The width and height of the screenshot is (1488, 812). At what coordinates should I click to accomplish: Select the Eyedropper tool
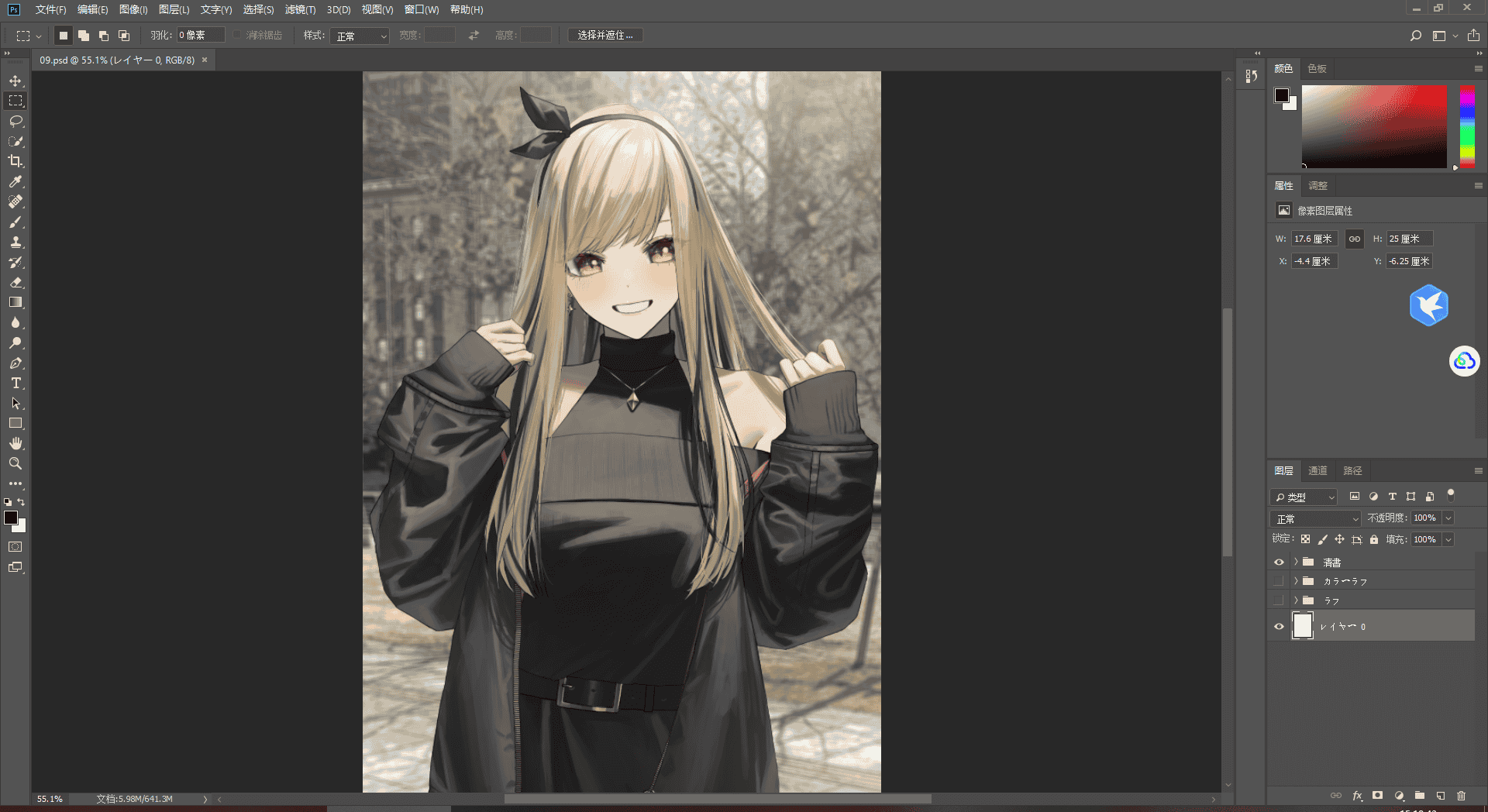15,181
